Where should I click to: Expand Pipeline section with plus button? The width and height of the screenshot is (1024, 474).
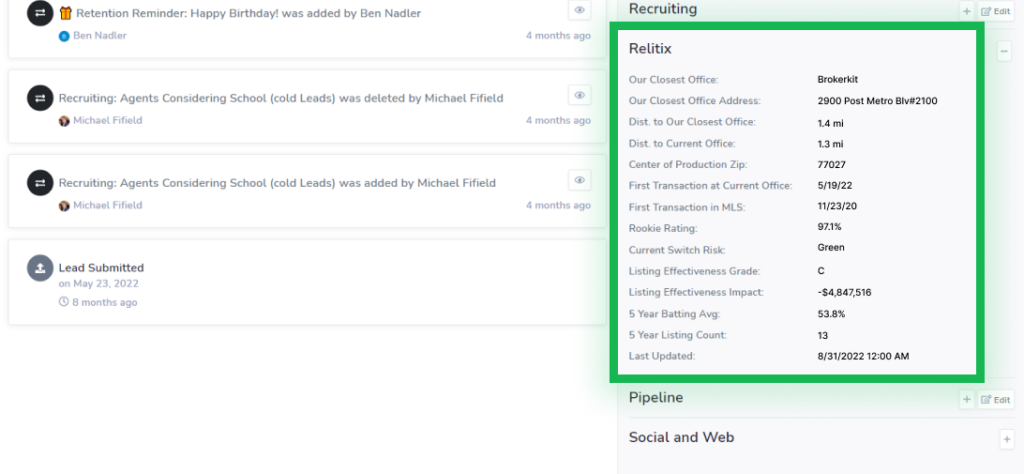(x=967, y=400)
